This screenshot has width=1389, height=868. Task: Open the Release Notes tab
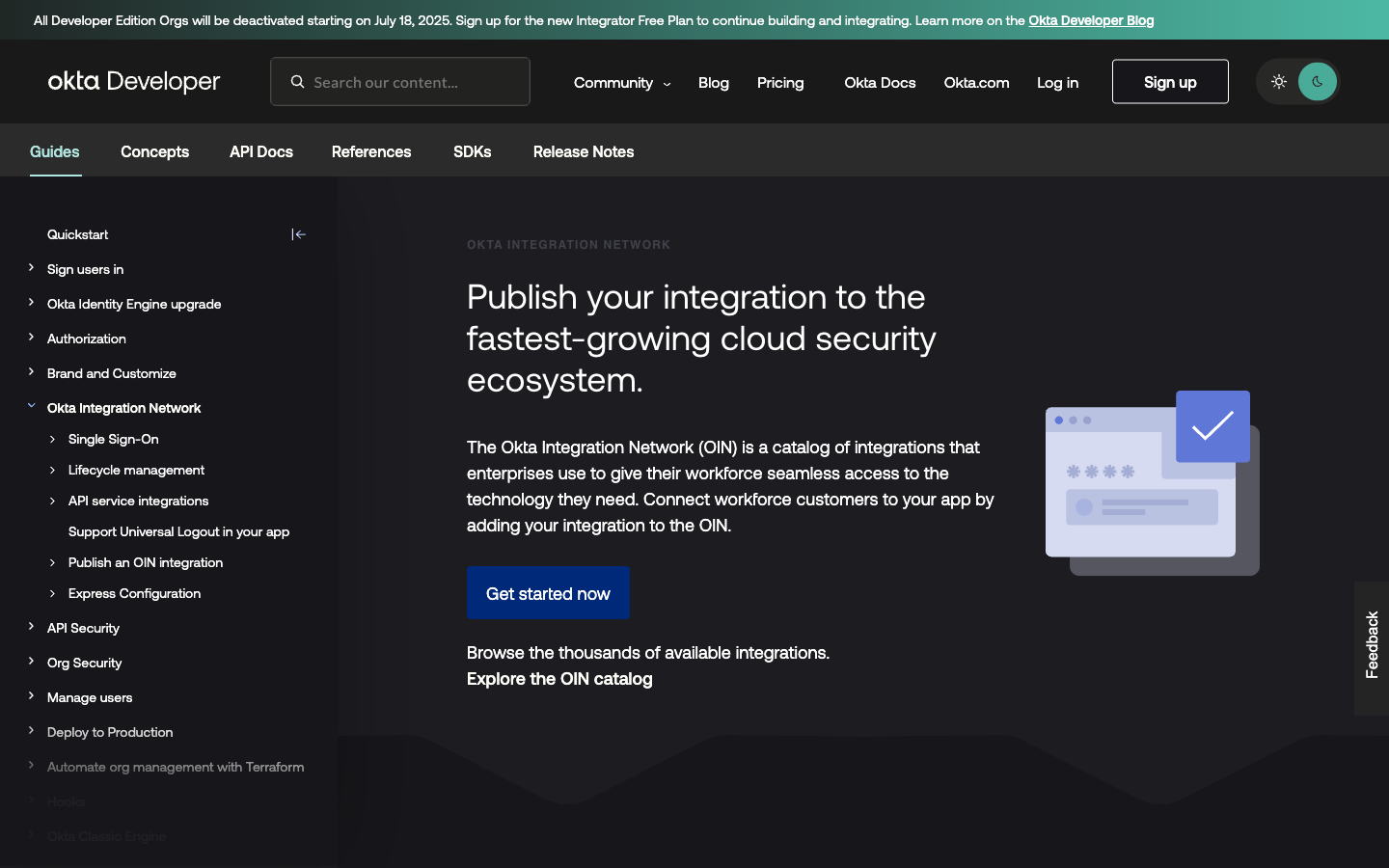pos(584,151)
